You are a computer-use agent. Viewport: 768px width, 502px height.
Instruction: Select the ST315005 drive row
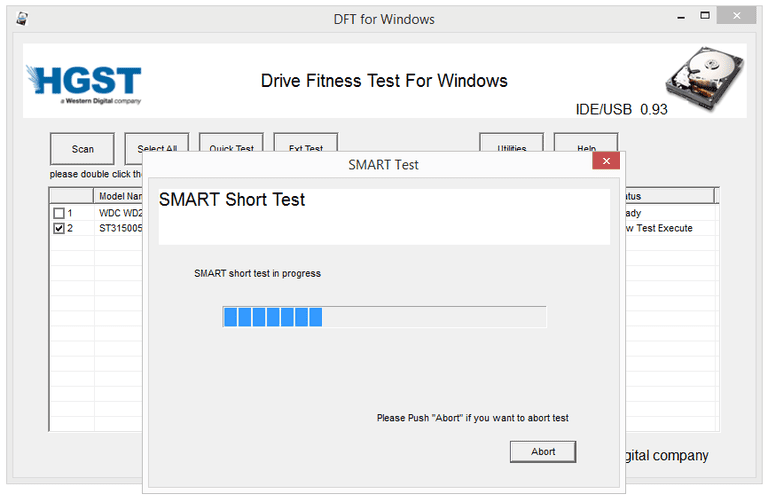(120, 228)
